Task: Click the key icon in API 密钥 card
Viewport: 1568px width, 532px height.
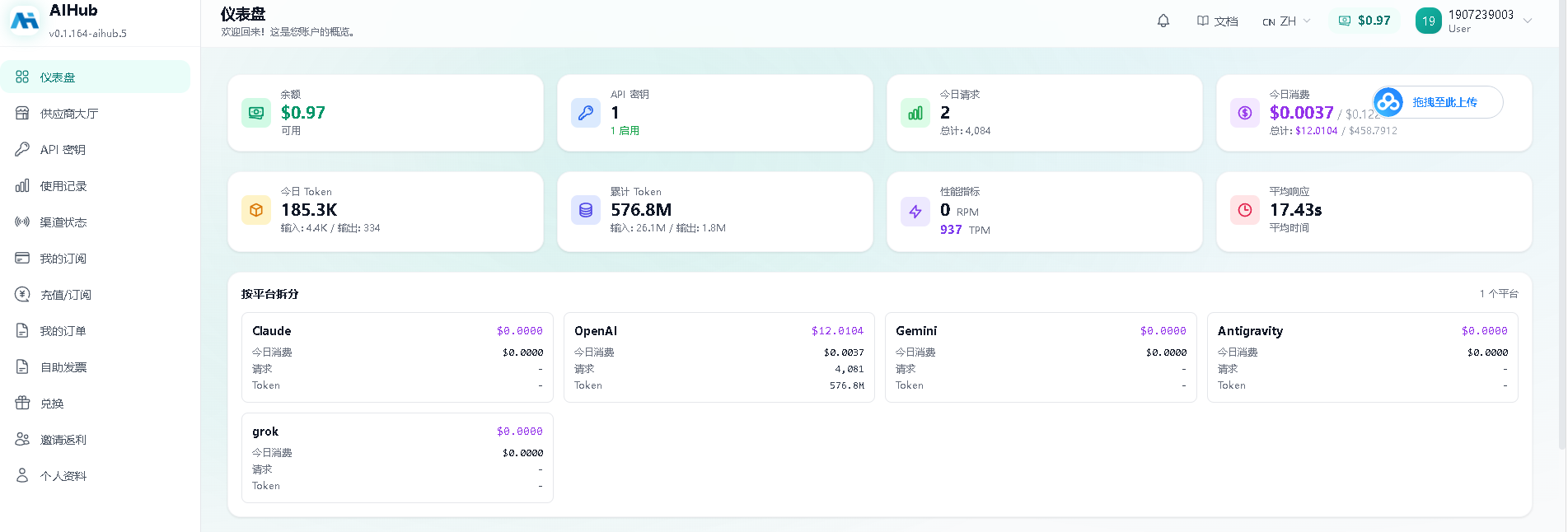Action: pos(586,113)
